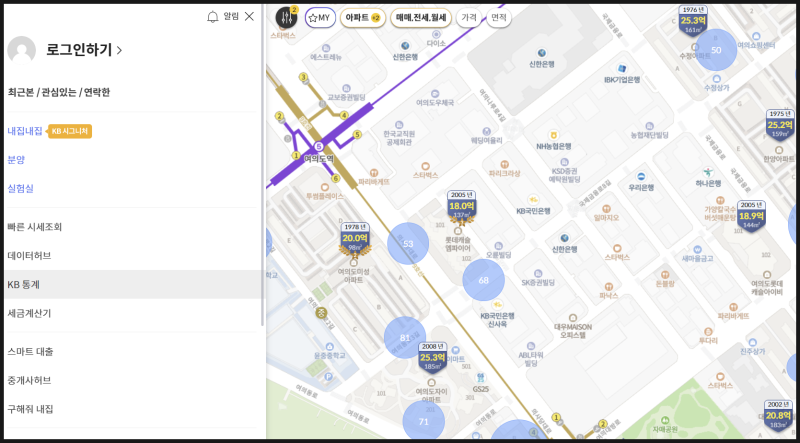800x443 pixels.
Task: Click the 하나은행 map icon
Action: click(x=708, y=172)
